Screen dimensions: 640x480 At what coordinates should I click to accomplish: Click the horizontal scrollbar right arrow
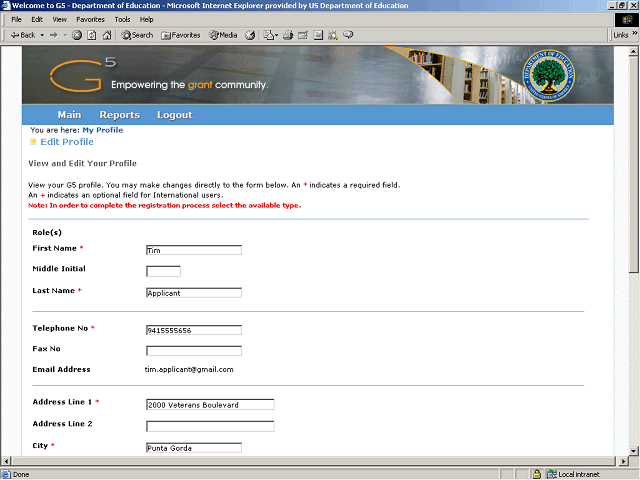623,461
